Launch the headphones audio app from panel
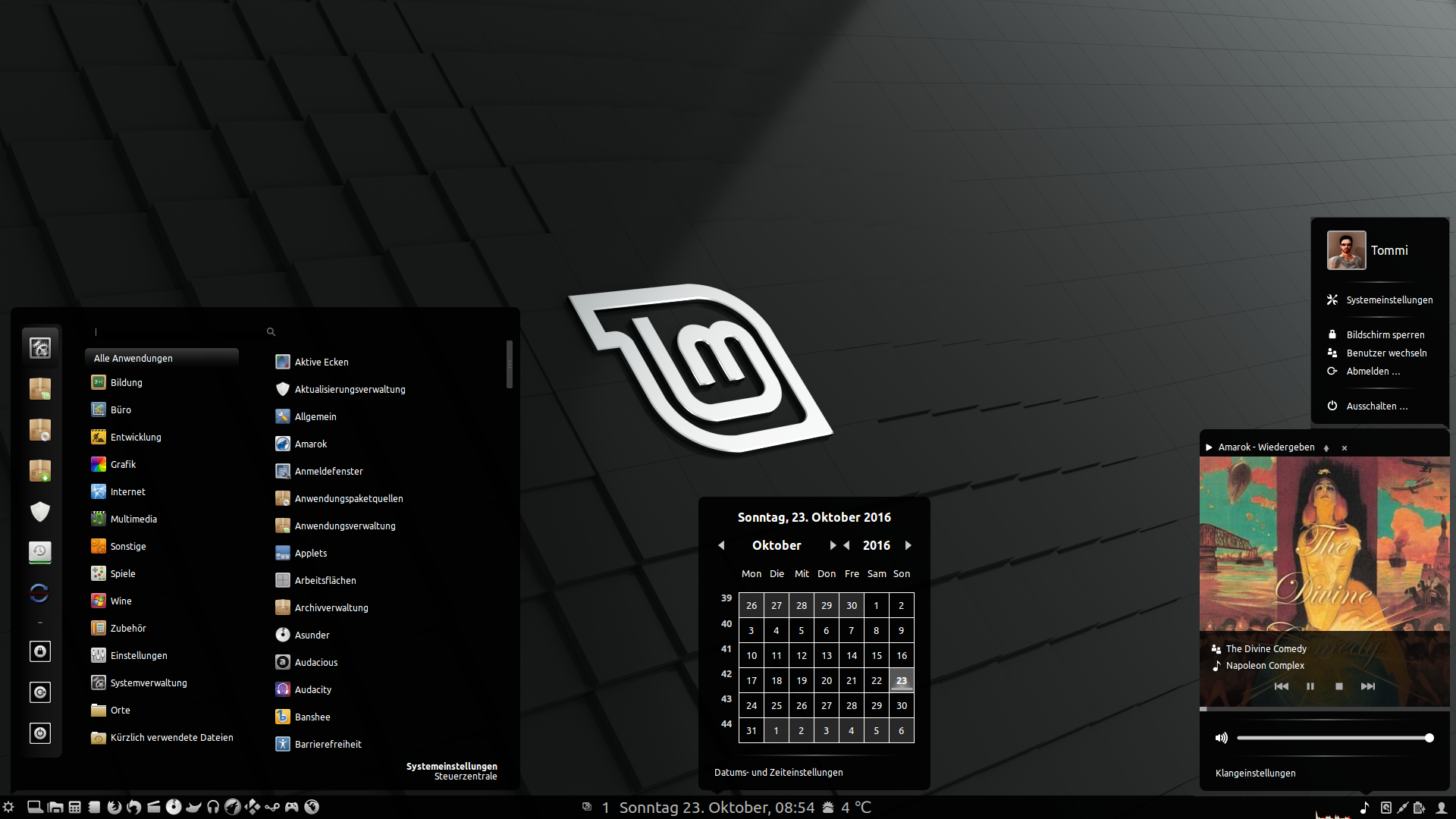Image resolution: width=1456 pixels, height=819 pixels. [213, 807]
